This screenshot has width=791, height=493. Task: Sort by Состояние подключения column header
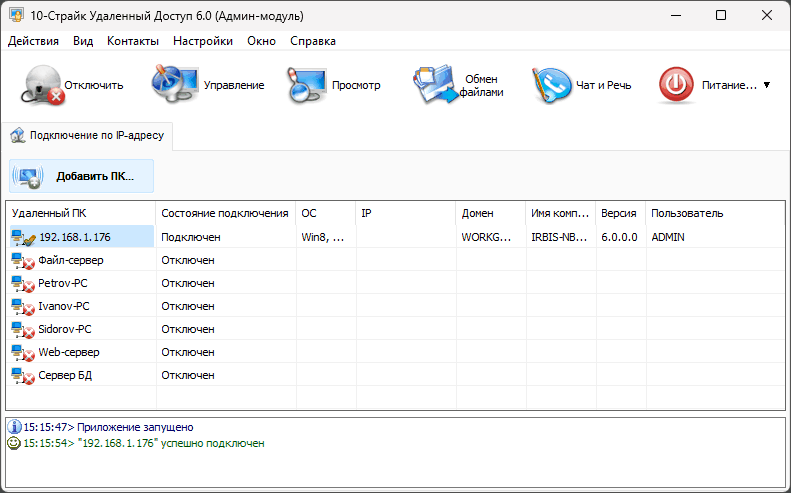[x=225, y=213]
